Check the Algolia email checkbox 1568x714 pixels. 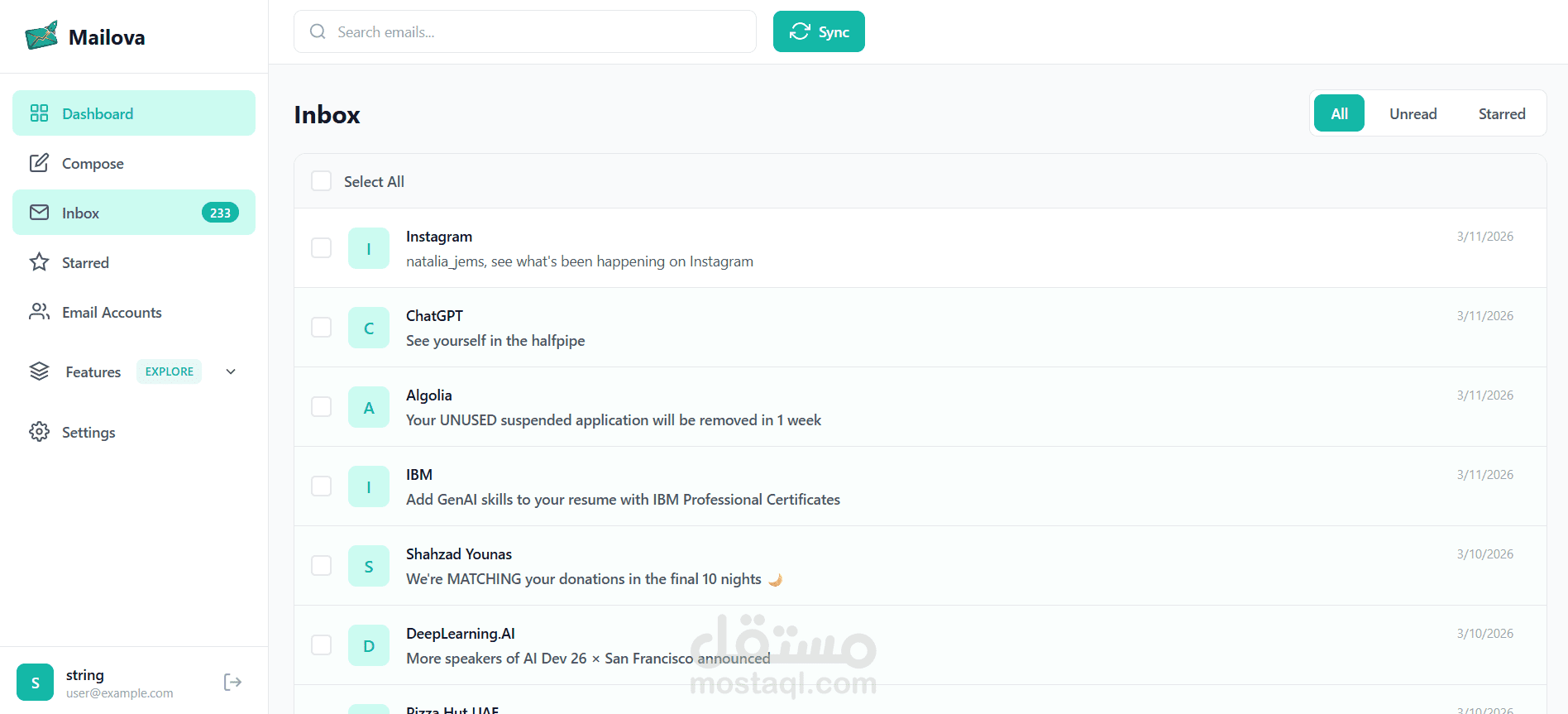tap(321, 407)
